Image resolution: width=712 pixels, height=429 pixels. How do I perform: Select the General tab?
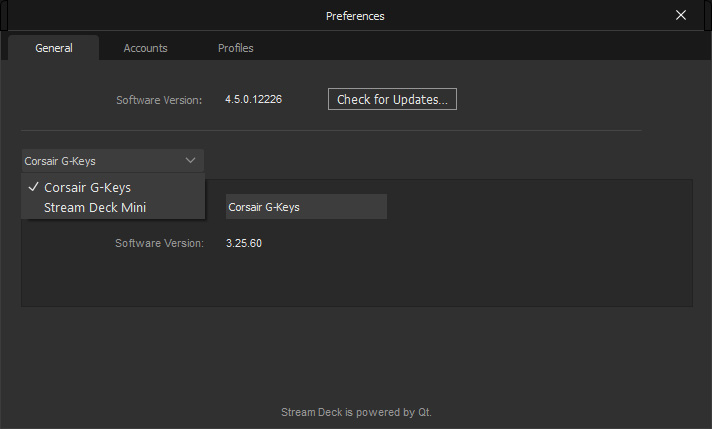pos(54,48)
